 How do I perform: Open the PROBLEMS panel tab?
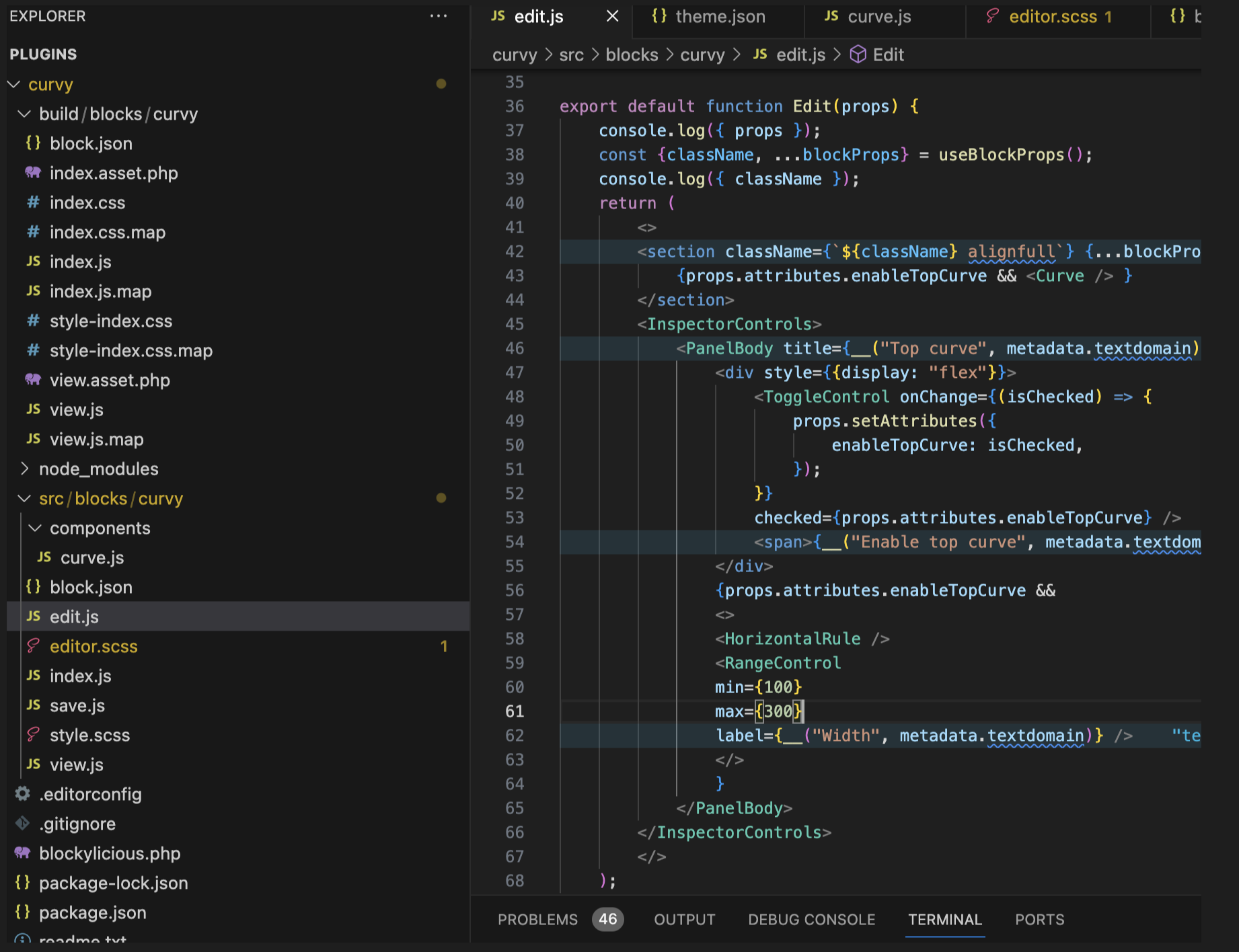click(537, 919)
